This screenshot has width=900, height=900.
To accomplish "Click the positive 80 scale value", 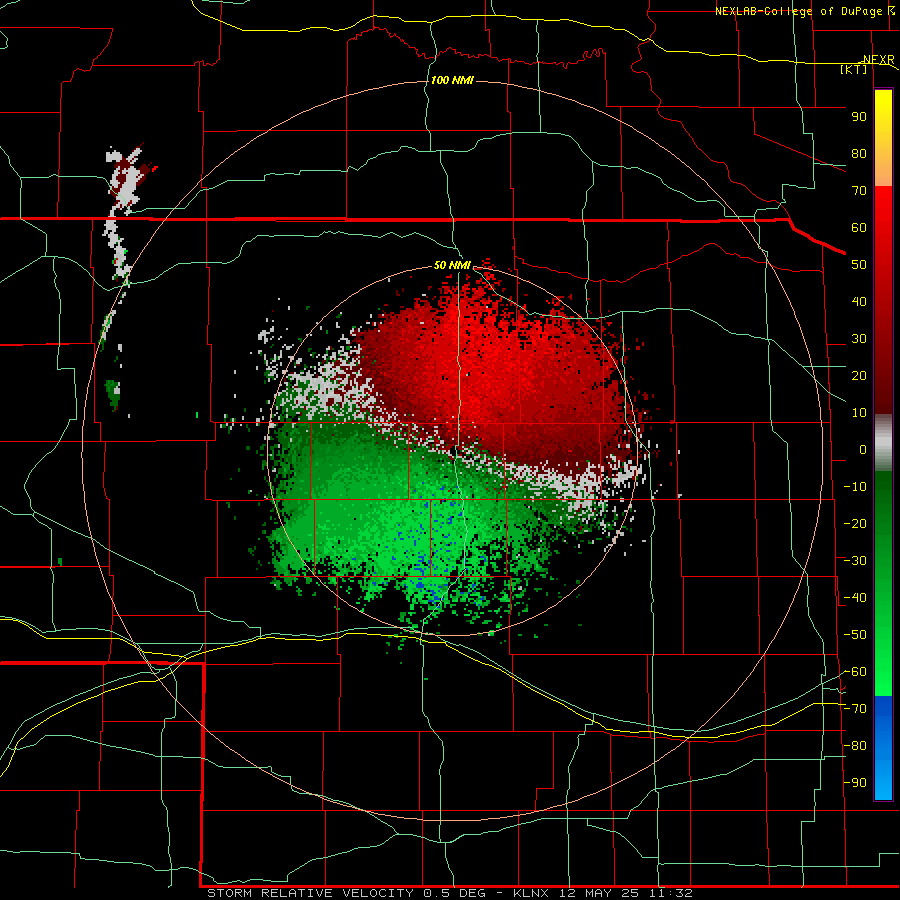I will click(859, 153).
